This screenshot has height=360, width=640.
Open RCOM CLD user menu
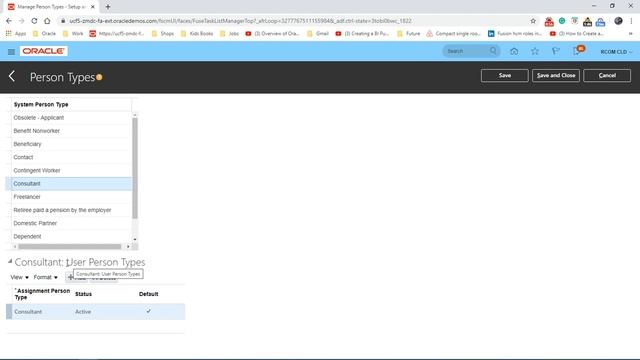(x=616, y=52)
